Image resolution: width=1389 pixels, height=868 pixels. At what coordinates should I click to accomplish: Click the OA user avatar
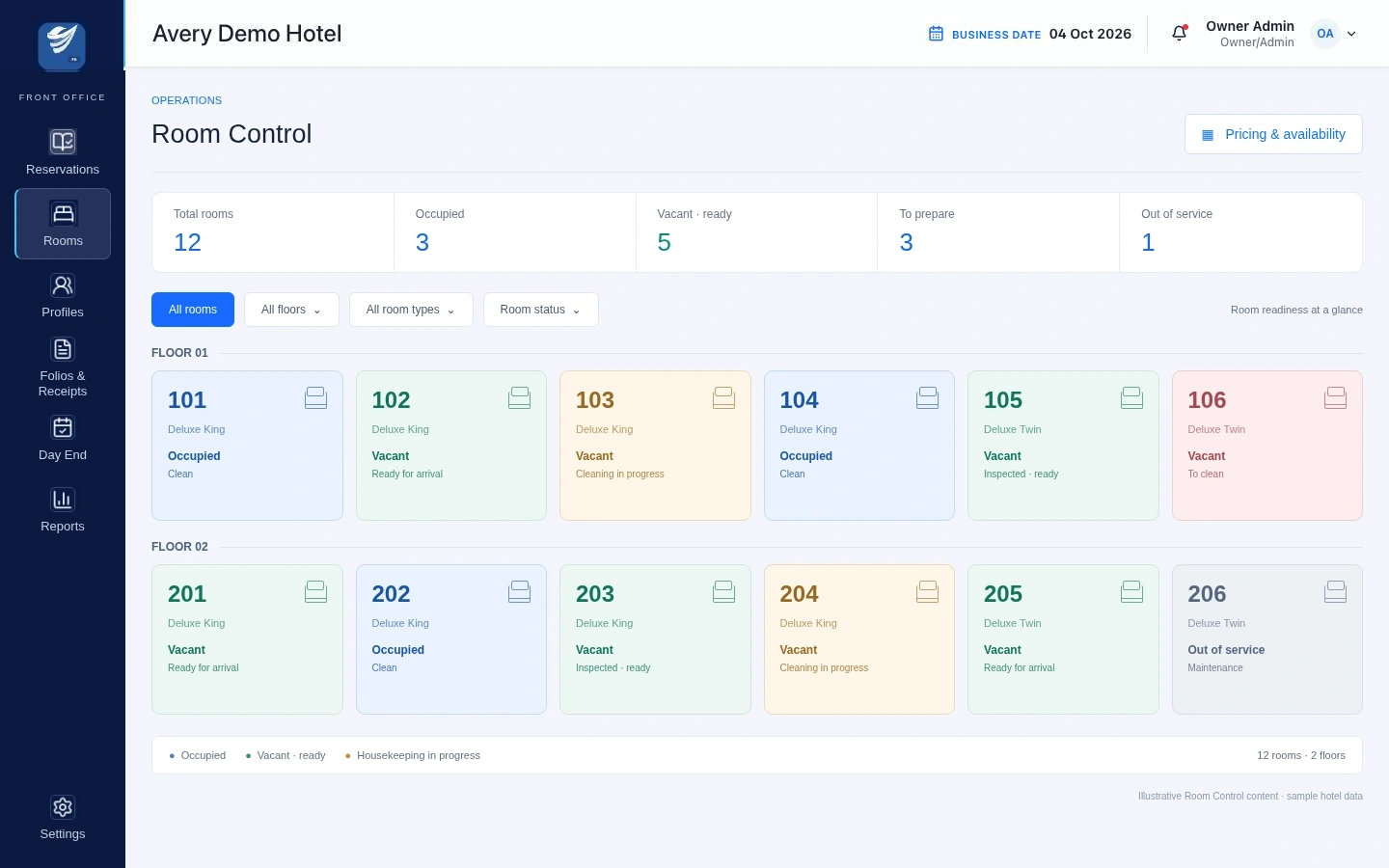(1325, 34)
